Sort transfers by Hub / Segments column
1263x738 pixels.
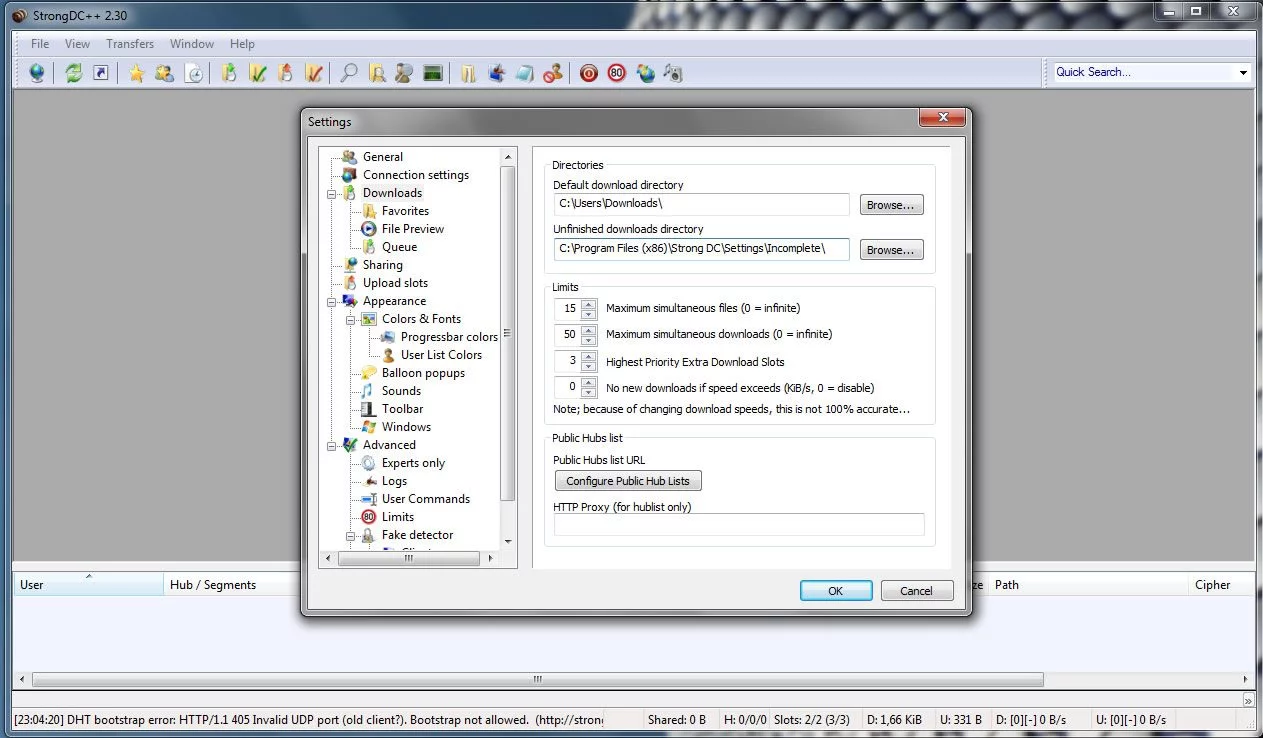232,585
